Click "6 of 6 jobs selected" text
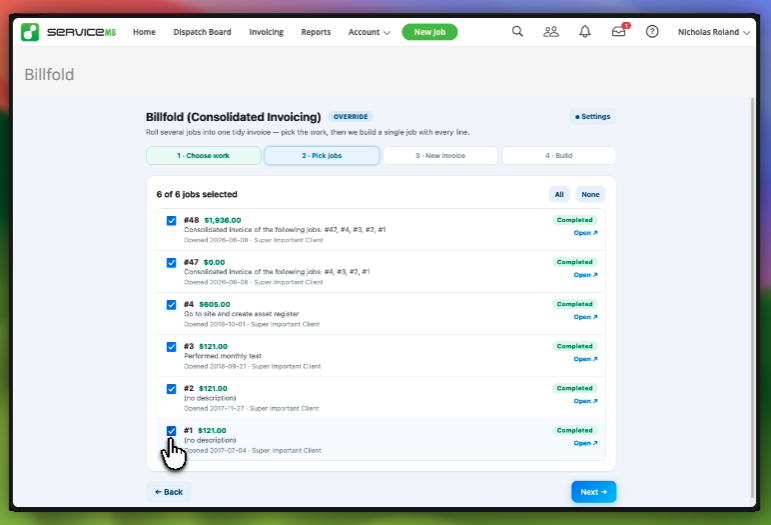This screenshot has width=771, height=525. 197,194
